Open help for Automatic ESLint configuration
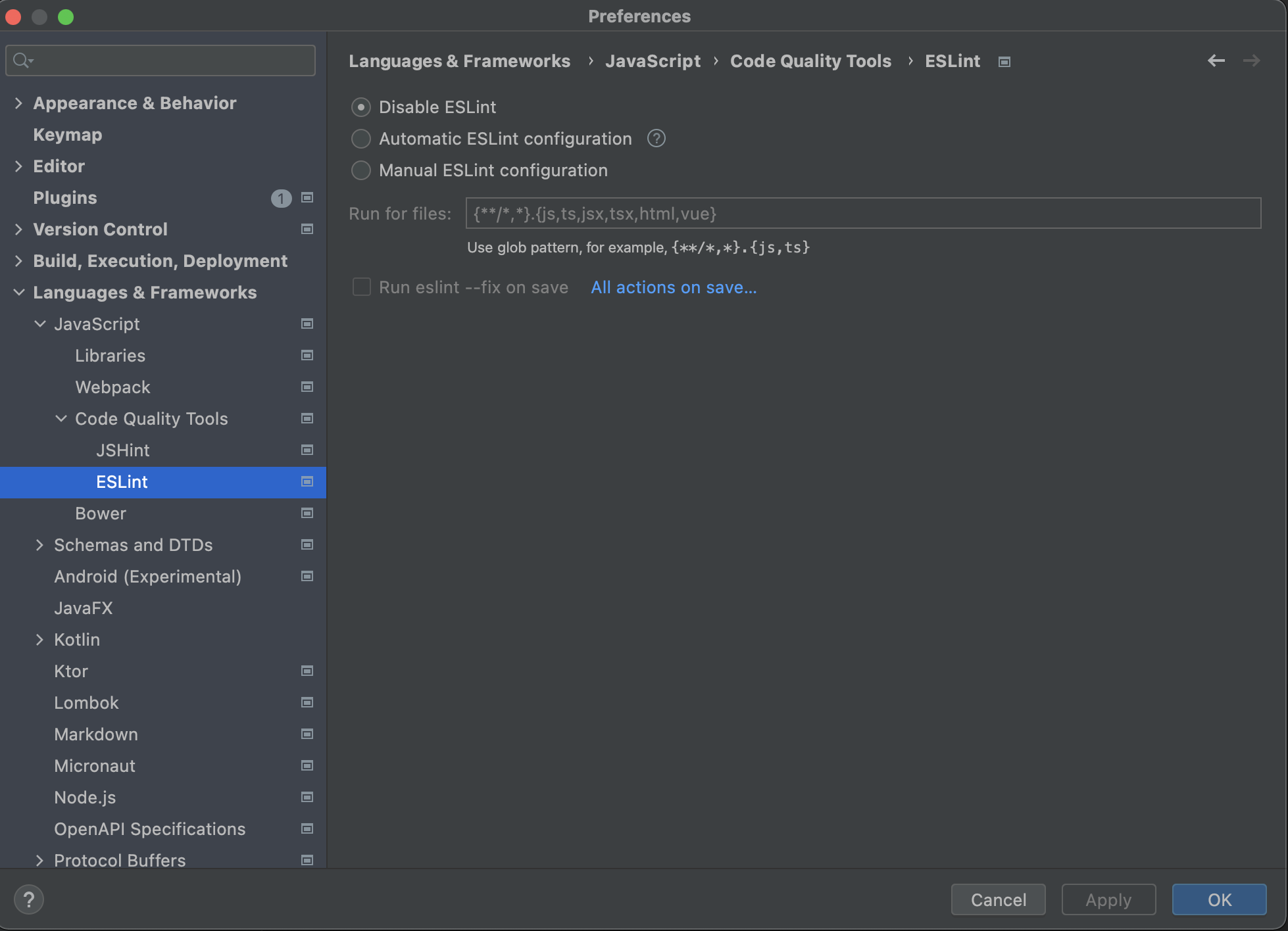This screenshot has width=1288, height=931. pos(656,139)
